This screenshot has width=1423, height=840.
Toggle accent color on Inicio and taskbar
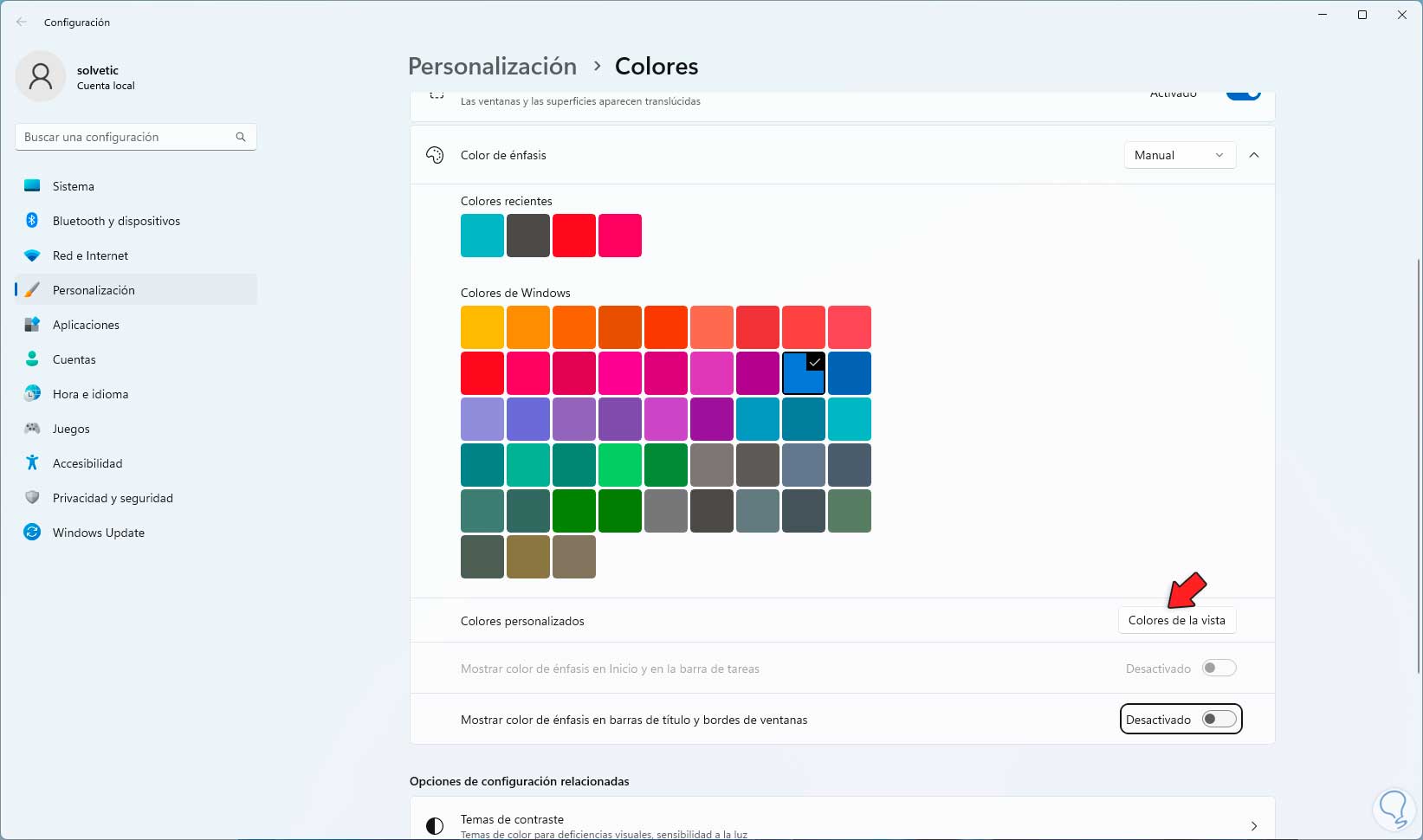tap(1219, 669)
